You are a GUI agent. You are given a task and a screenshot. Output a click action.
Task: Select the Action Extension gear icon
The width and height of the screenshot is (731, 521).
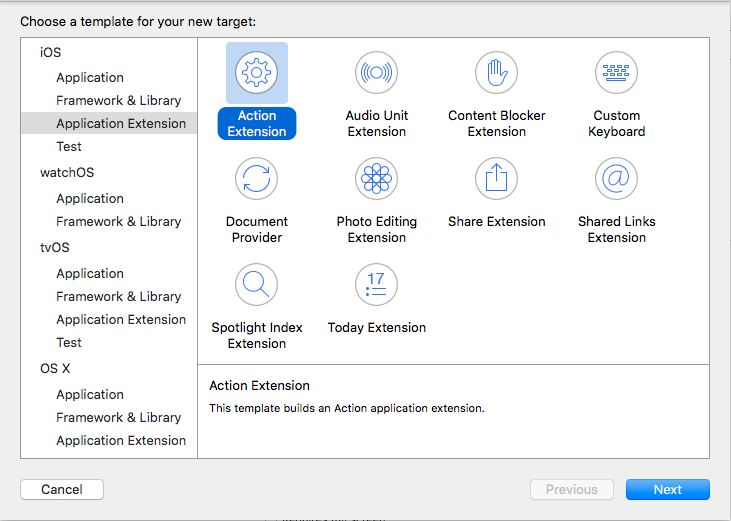point(257,73)
